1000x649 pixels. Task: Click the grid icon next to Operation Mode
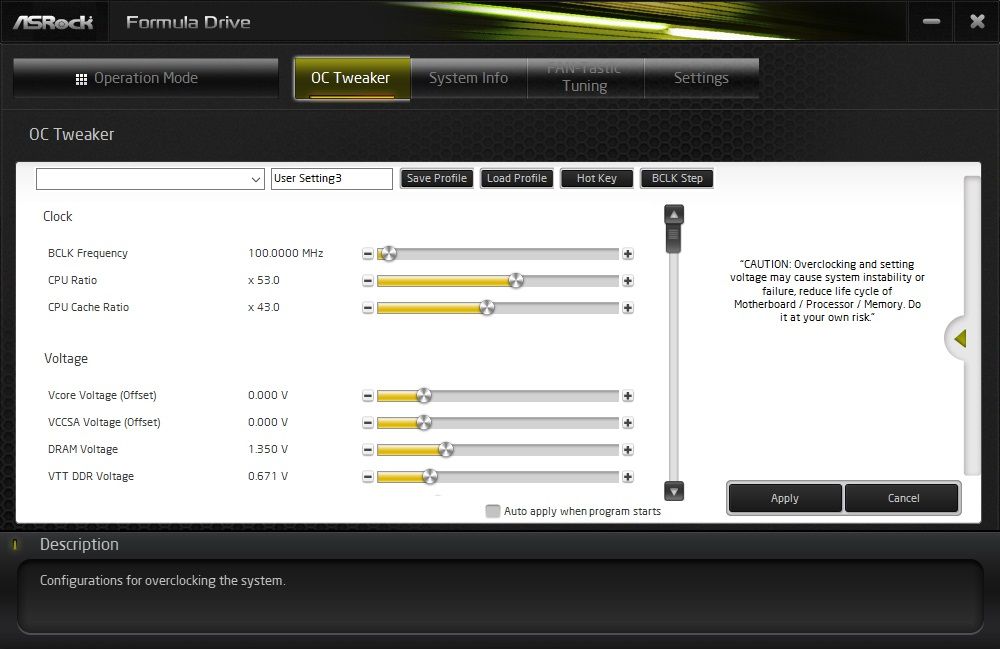(81, 79)
